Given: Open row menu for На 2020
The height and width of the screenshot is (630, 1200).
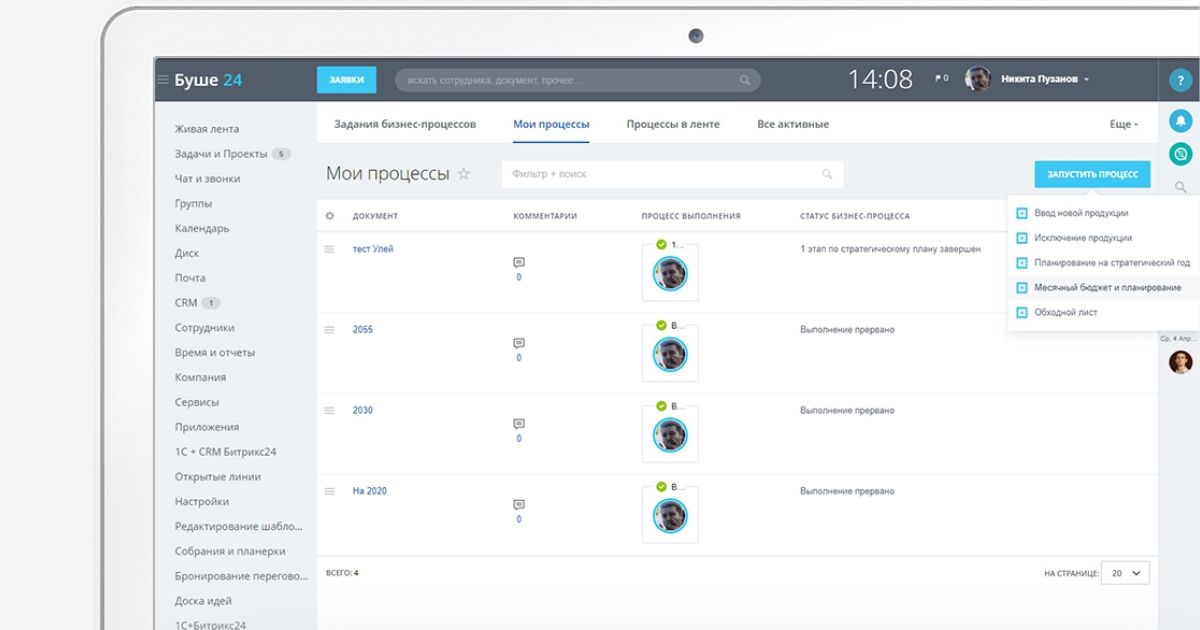Looking at the screenshot, I should 329,491.
